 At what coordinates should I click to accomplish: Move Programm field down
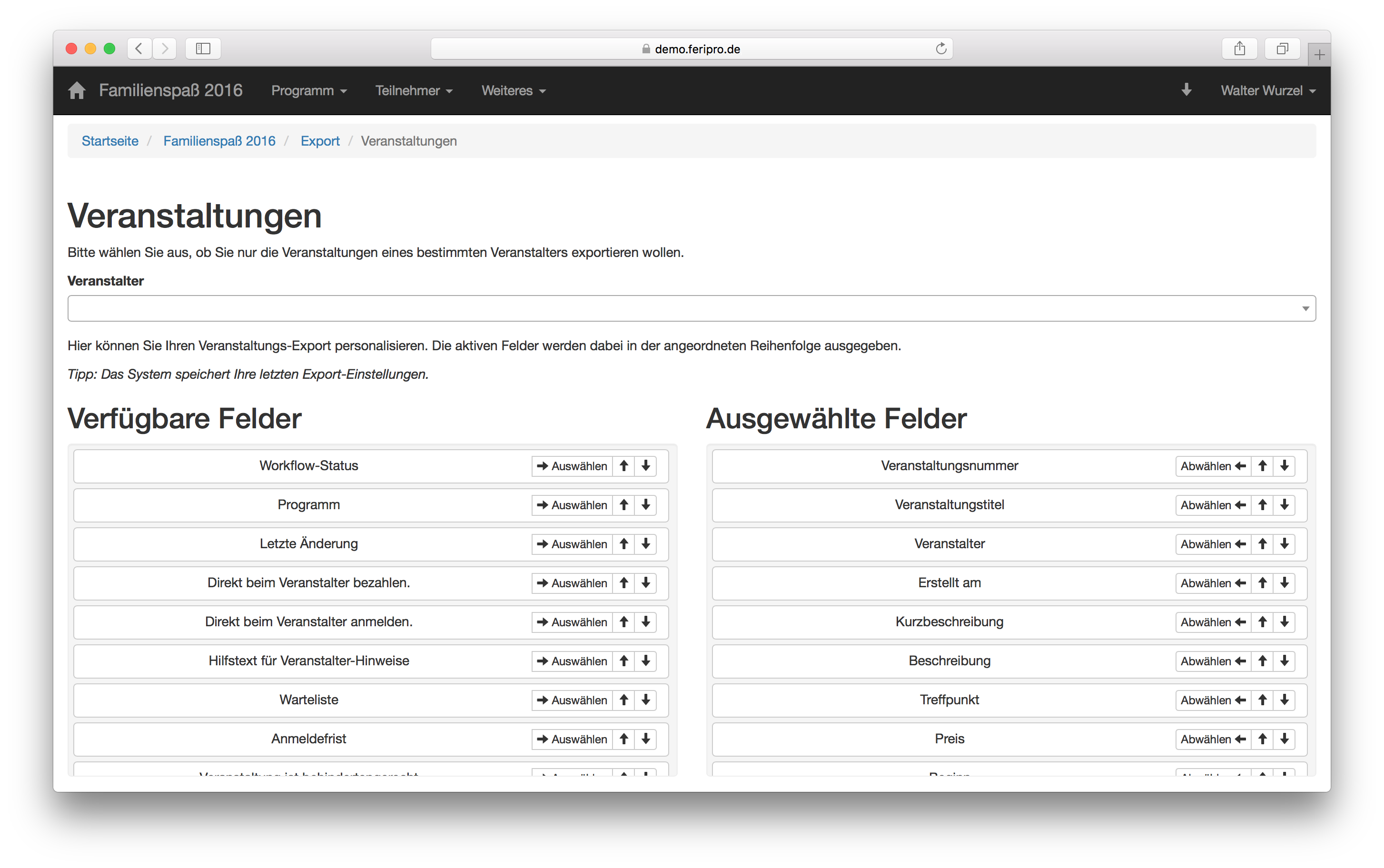tap(646, 505)
